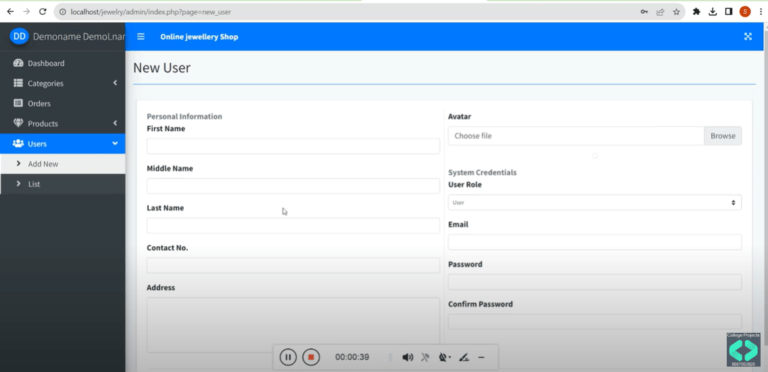The image size is (768, 372).
Task: Focus the Confirm Password field
Action: (x=595, y=322)
